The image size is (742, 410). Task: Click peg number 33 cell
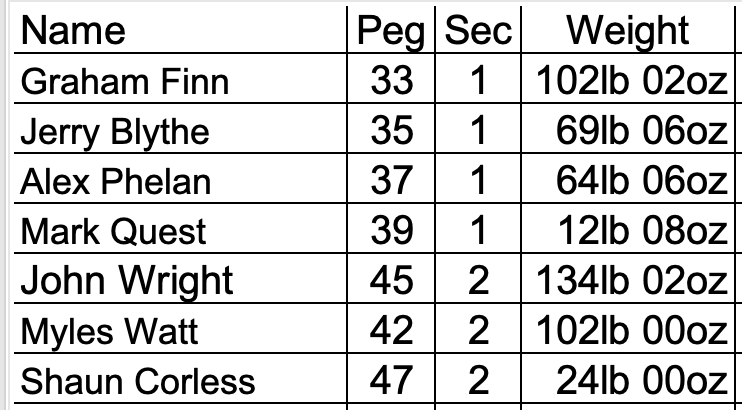[391, 78]
